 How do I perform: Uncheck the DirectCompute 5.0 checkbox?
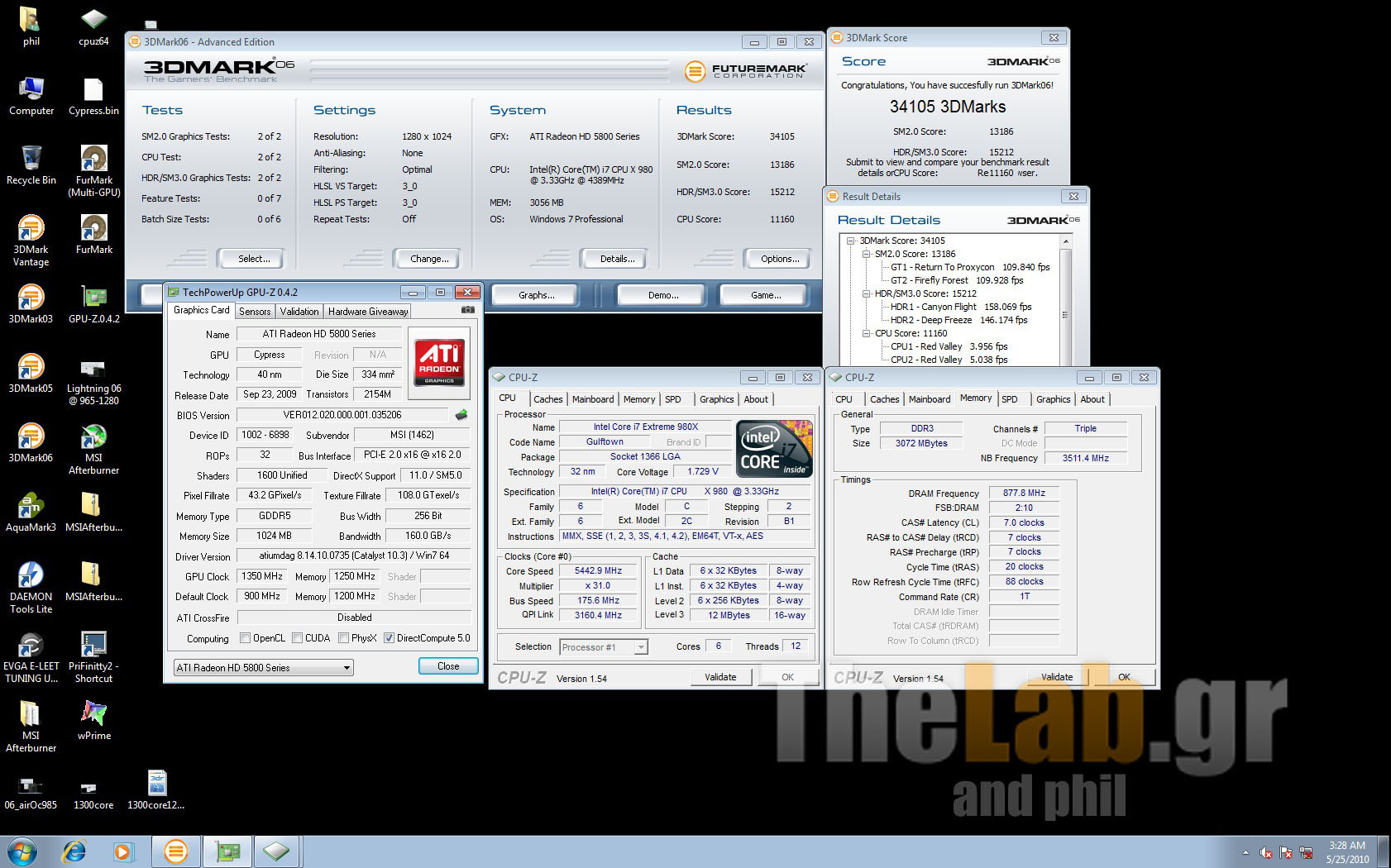click(x=389, y=638)
